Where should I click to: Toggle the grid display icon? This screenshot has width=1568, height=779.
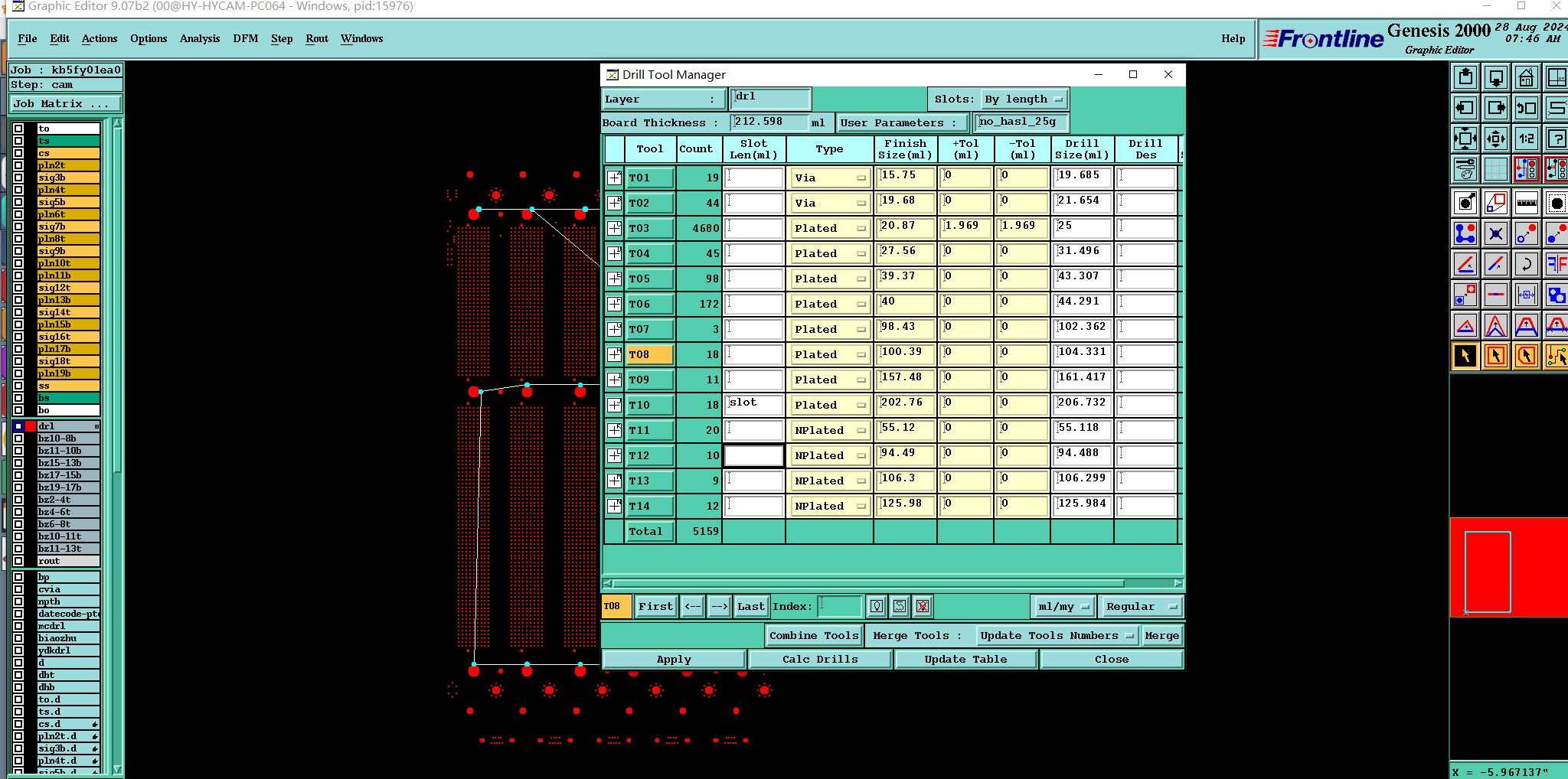point(1496,169)
